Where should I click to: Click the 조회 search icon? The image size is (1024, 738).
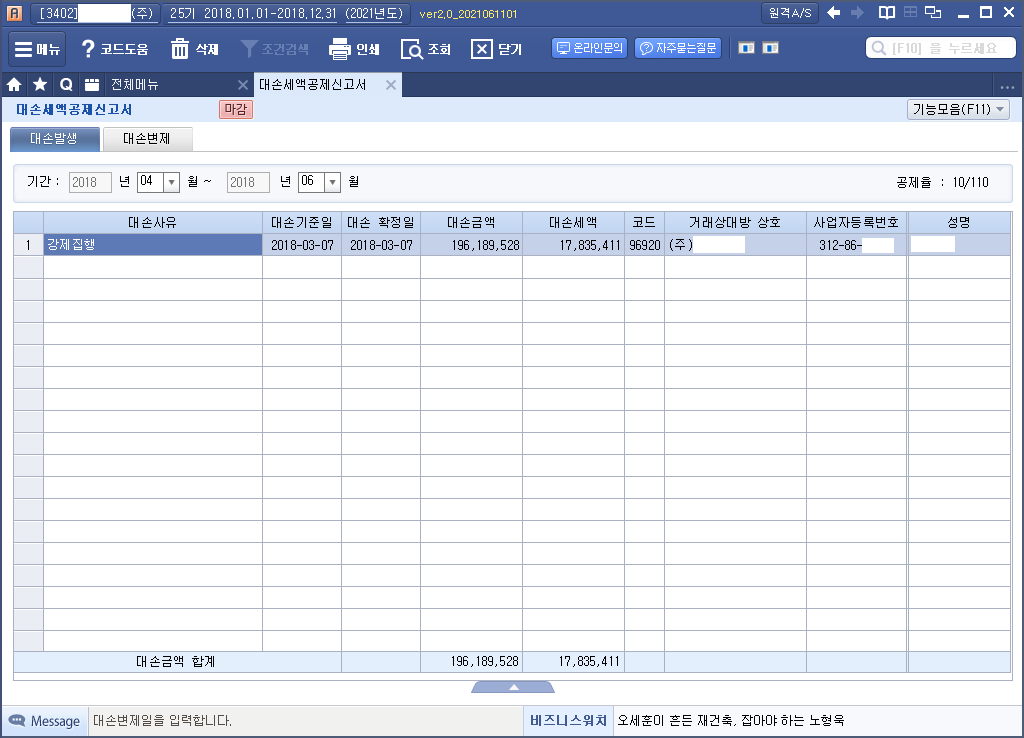coord(425,49)
